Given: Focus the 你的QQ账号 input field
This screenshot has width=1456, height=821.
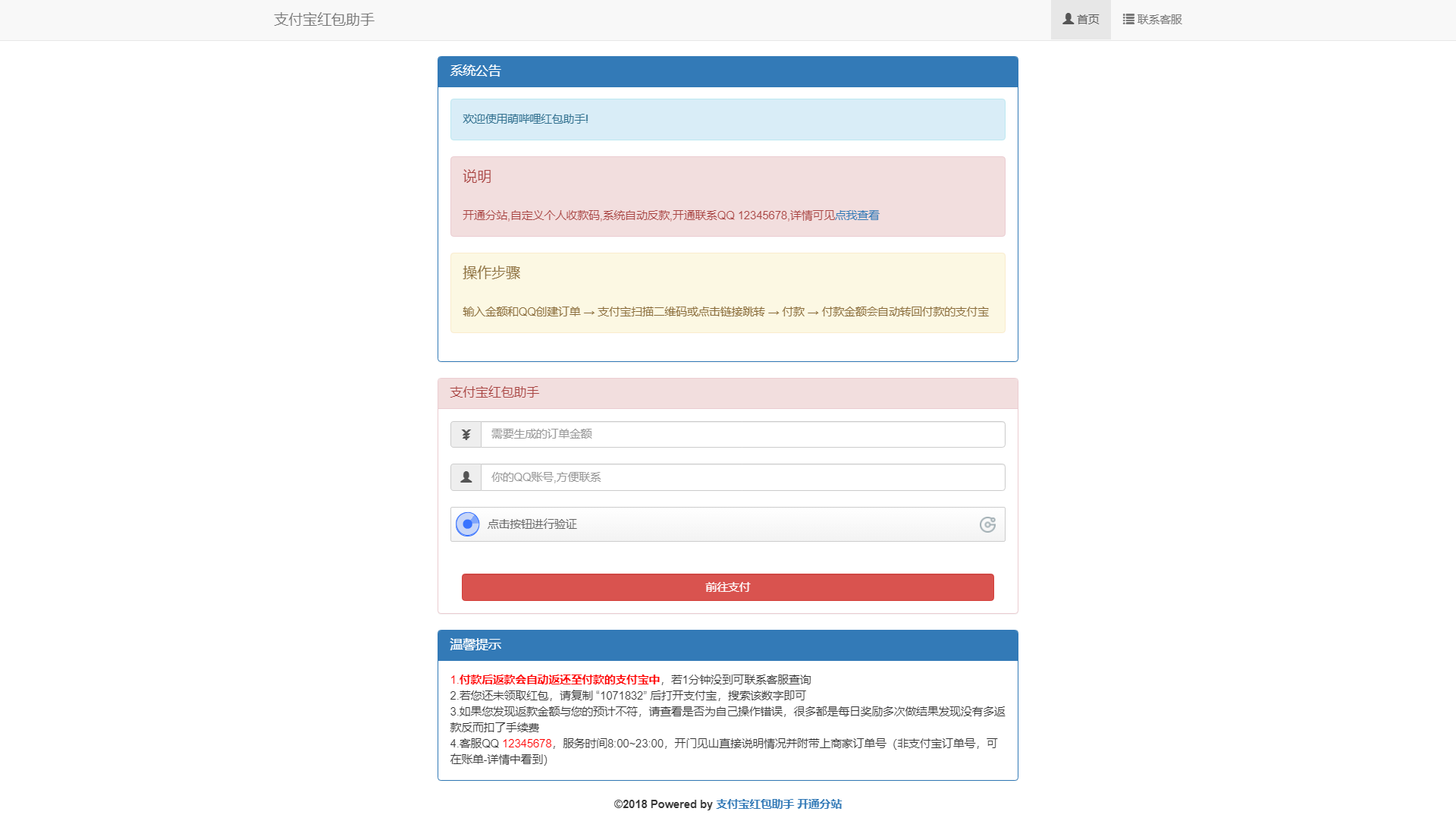Looking at the screenshot, I should (742, 477).
